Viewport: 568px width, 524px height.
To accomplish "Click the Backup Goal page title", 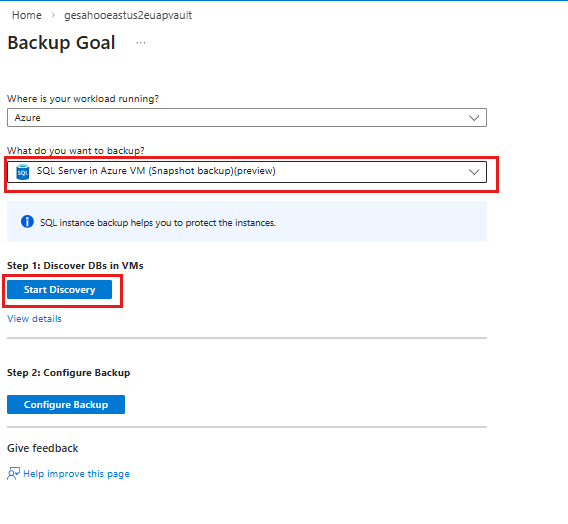I will click(x=61, y=43).
